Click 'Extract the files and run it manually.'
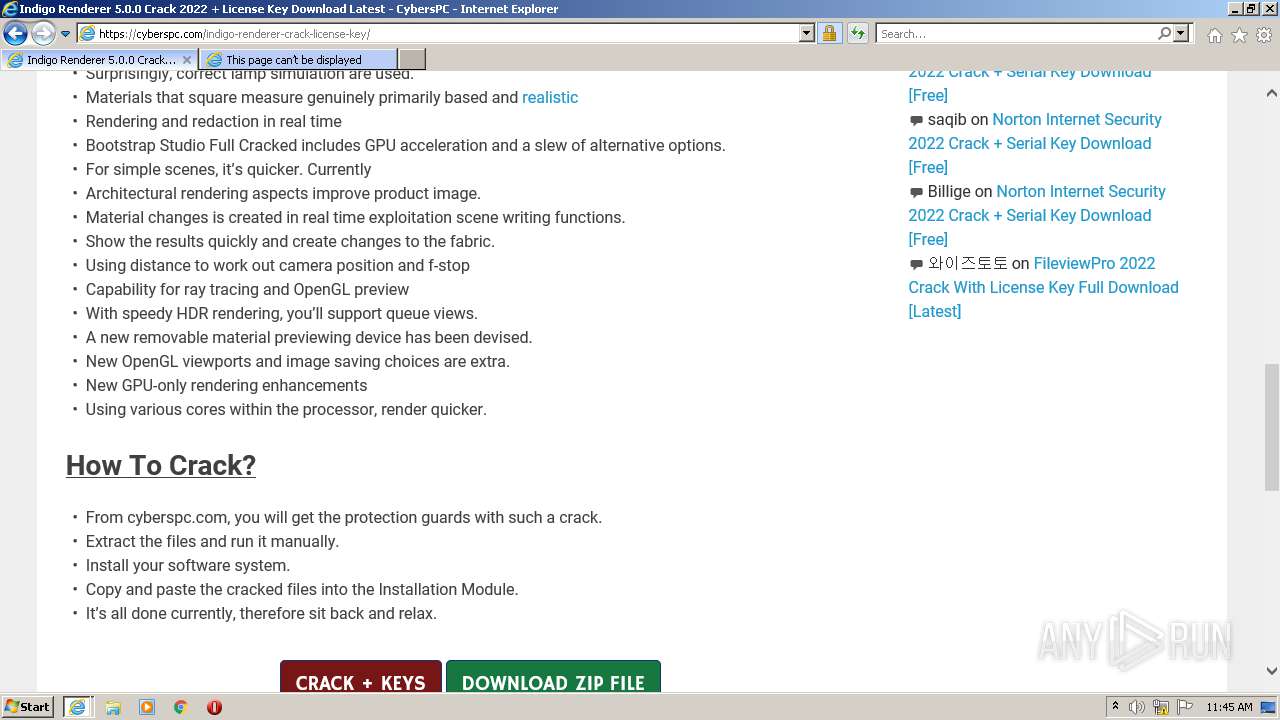The height and width of the screenshot is (720, 1280). coord(212,541)
